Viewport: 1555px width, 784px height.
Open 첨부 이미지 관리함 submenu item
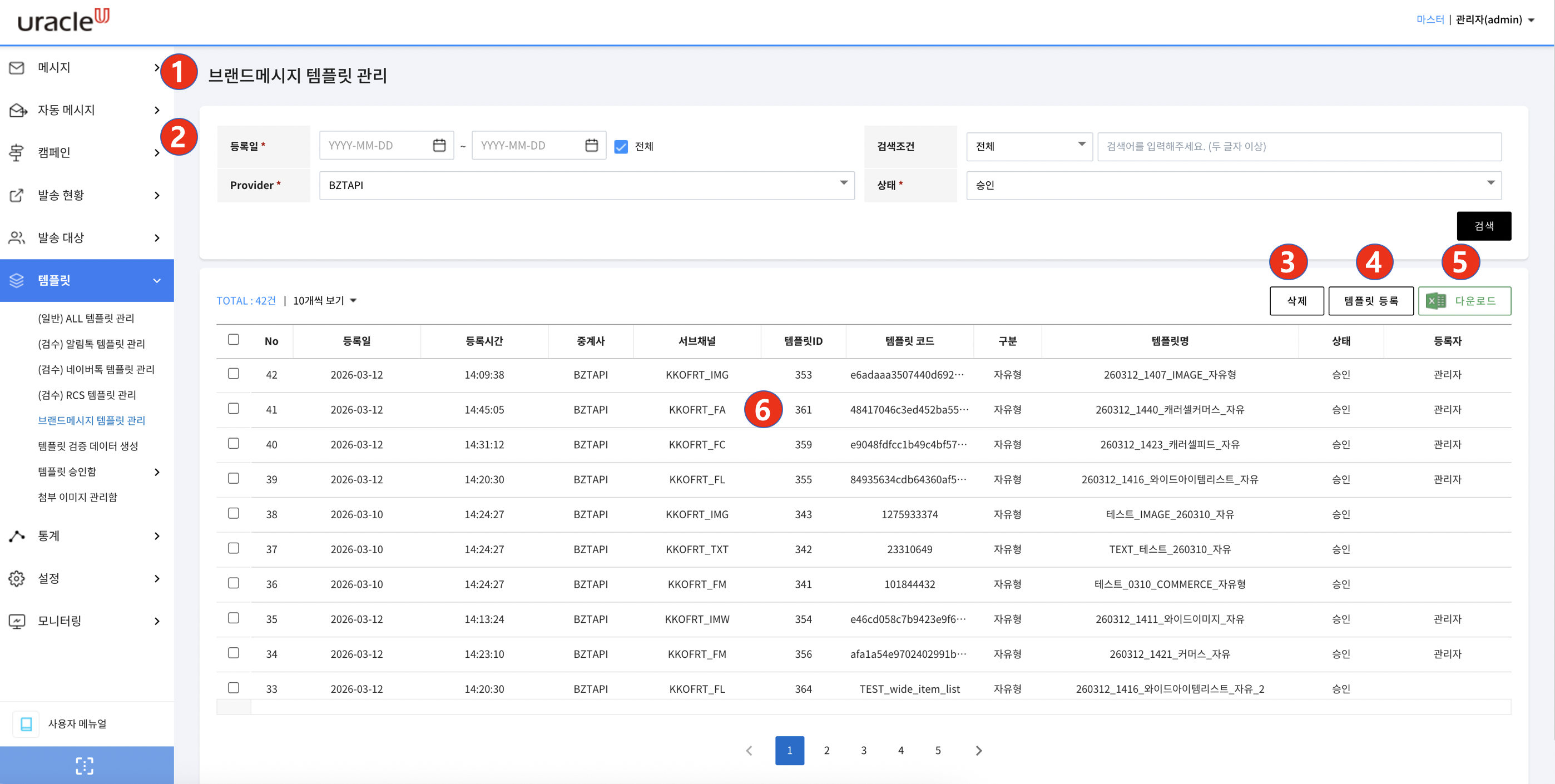click(78, 497)
